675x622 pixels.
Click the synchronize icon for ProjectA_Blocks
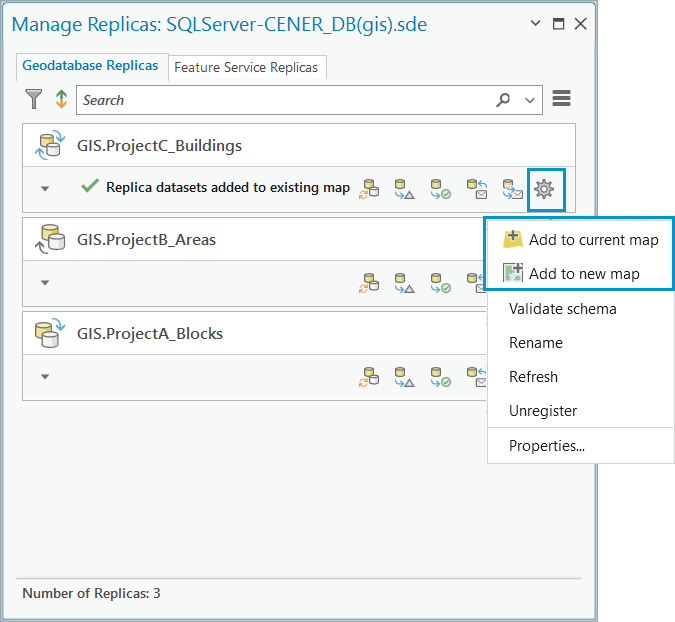tap(370, 377)
